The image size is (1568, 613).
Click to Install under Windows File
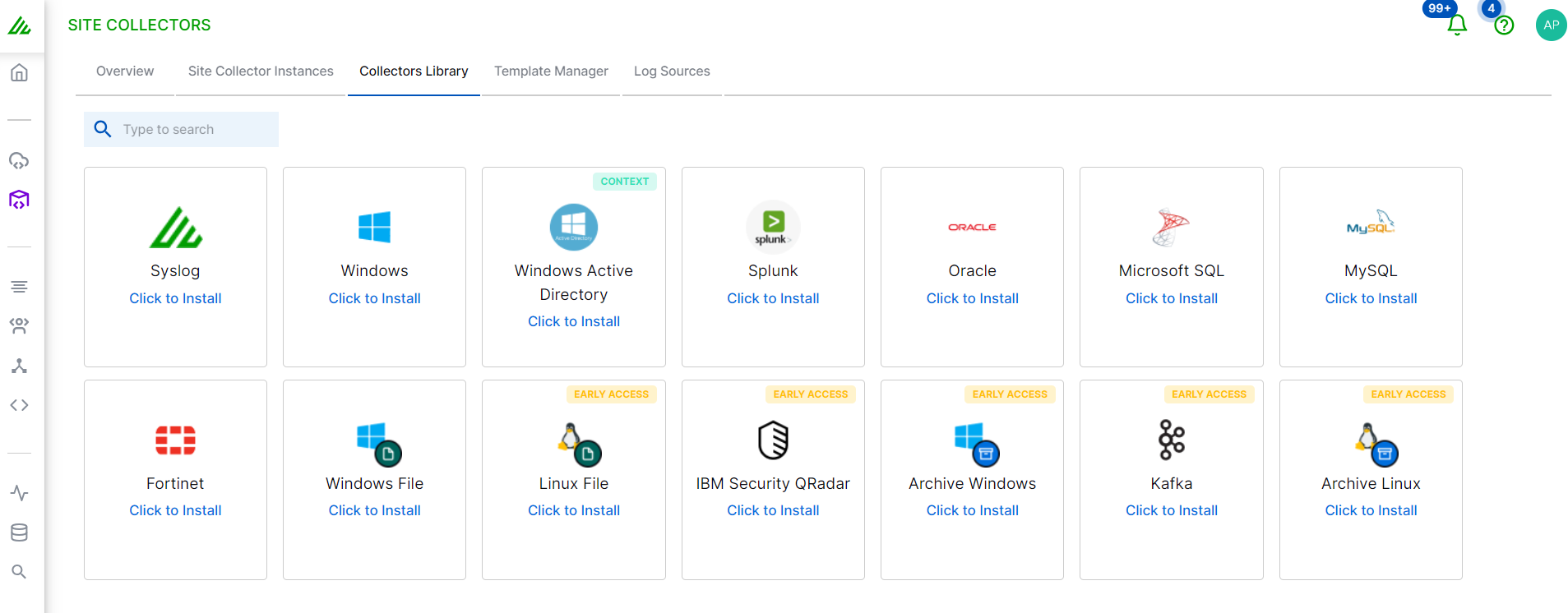click(374, 510)
